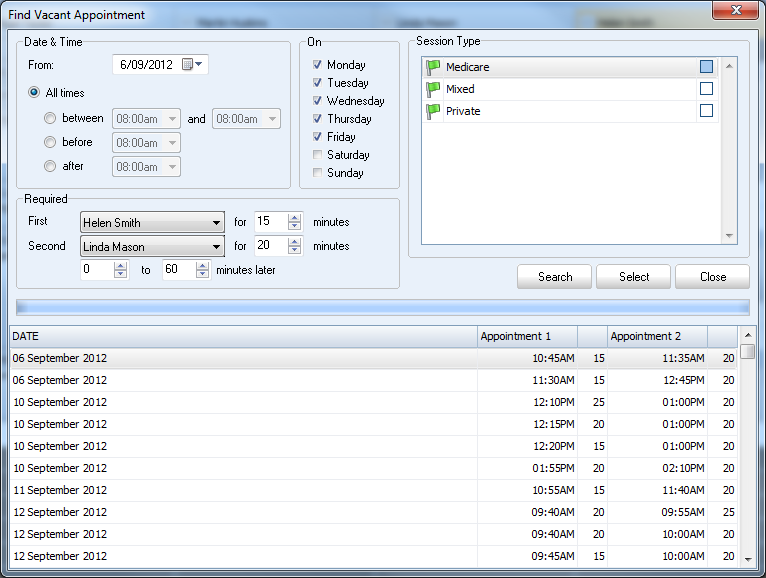
Task: Click the Search button
Action: [554, 277]
